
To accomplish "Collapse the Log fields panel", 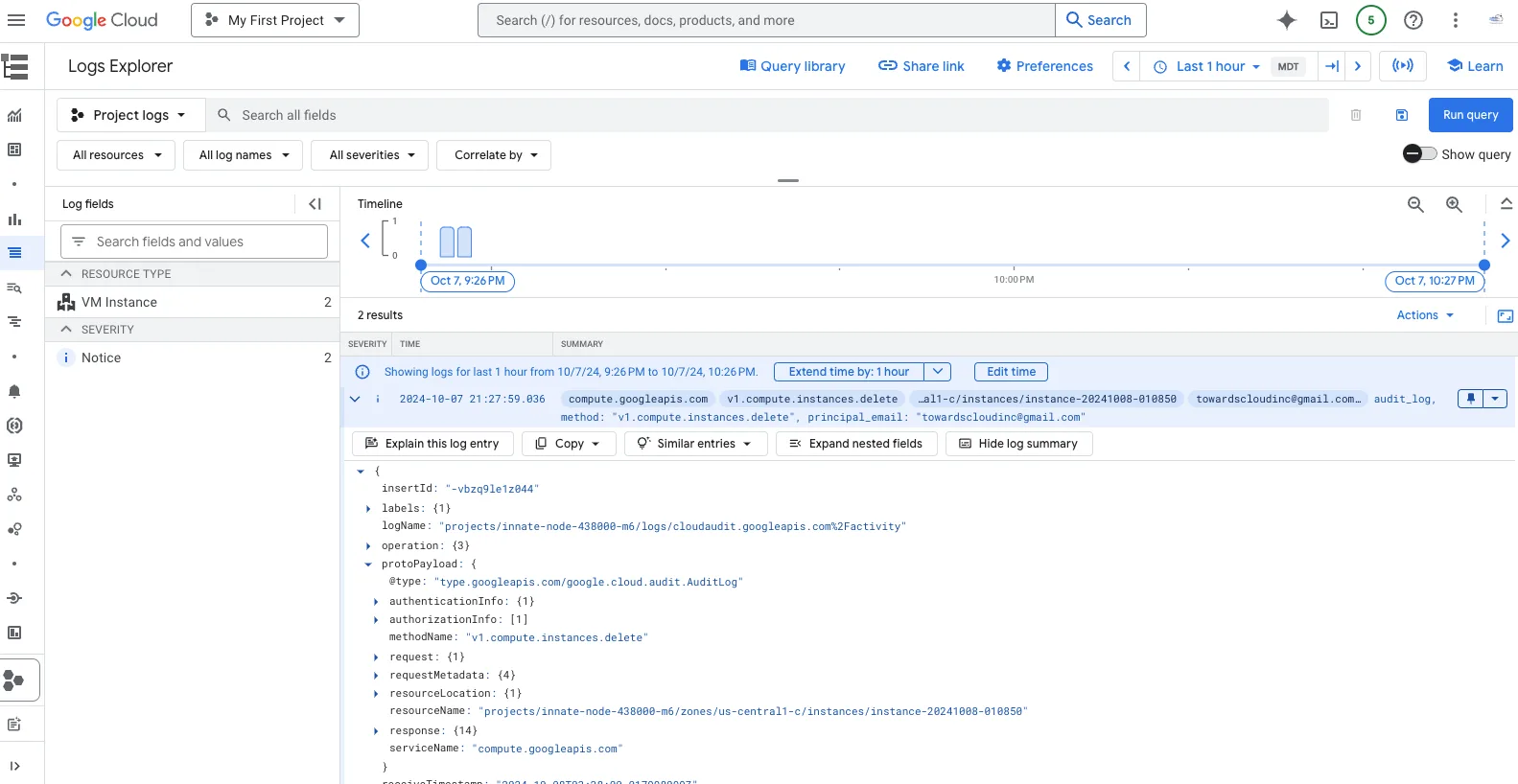I will 315,204.
